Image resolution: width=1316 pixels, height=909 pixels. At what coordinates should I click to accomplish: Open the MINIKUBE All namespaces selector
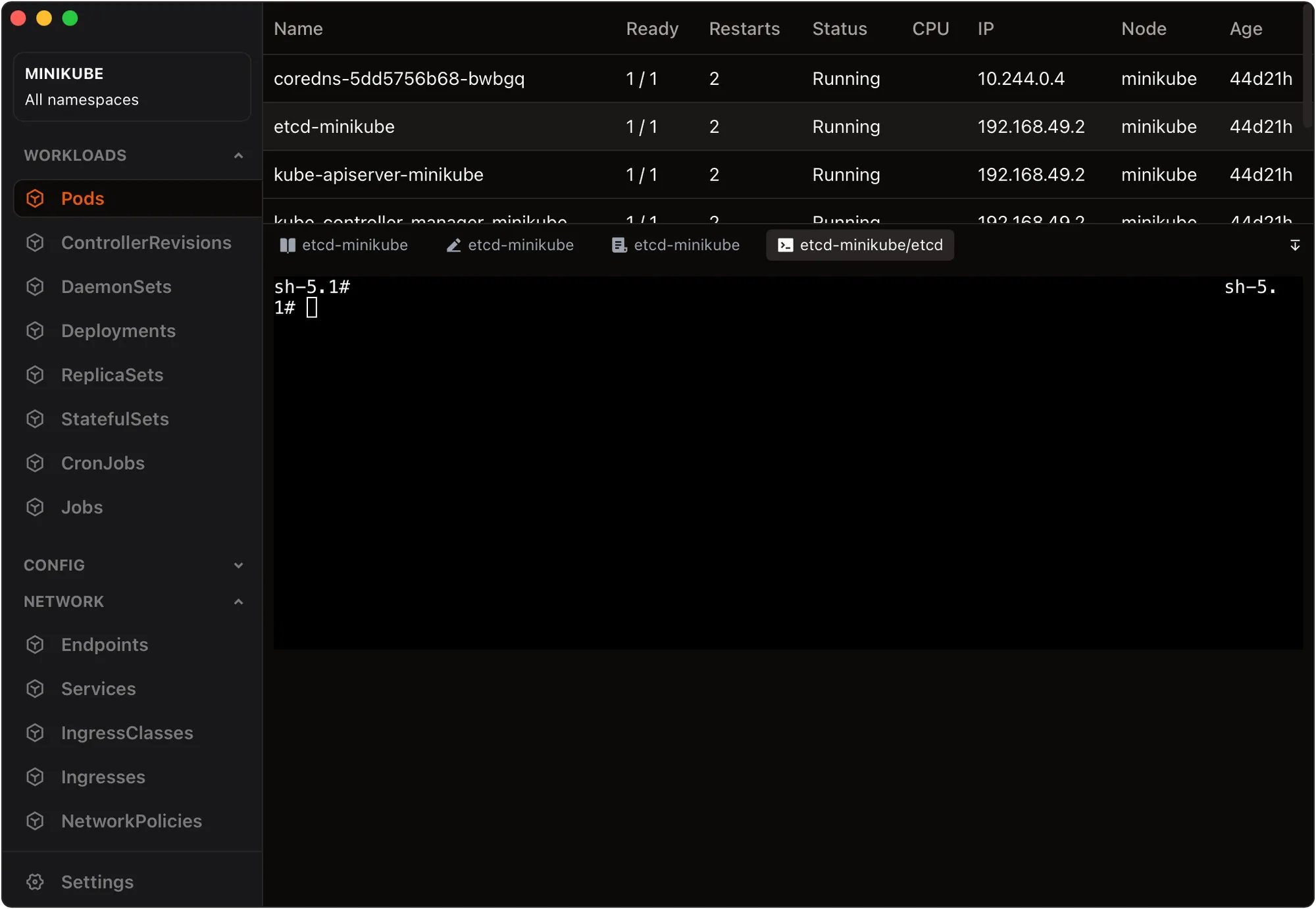pos(132,86)
